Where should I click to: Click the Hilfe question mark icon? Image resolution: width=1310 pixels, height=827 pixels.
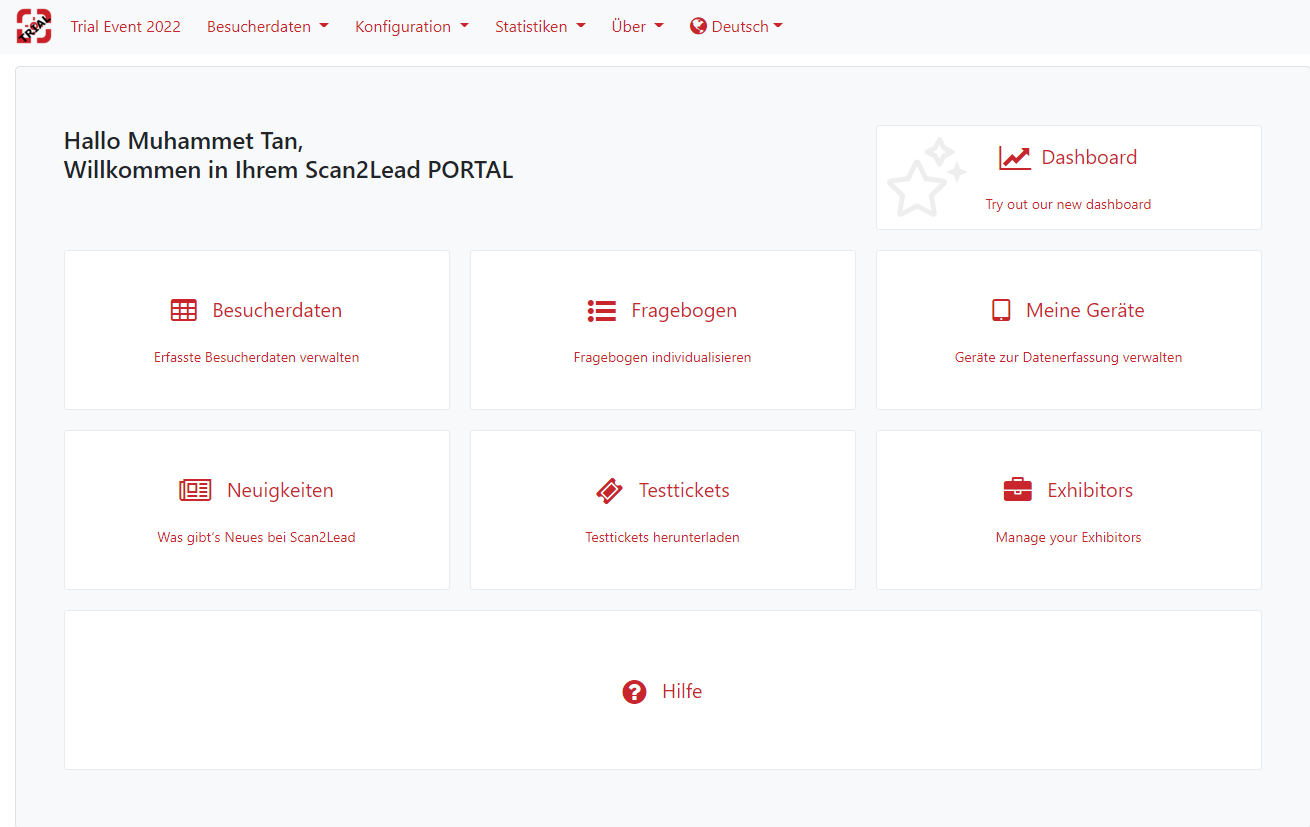coord(634,692)
